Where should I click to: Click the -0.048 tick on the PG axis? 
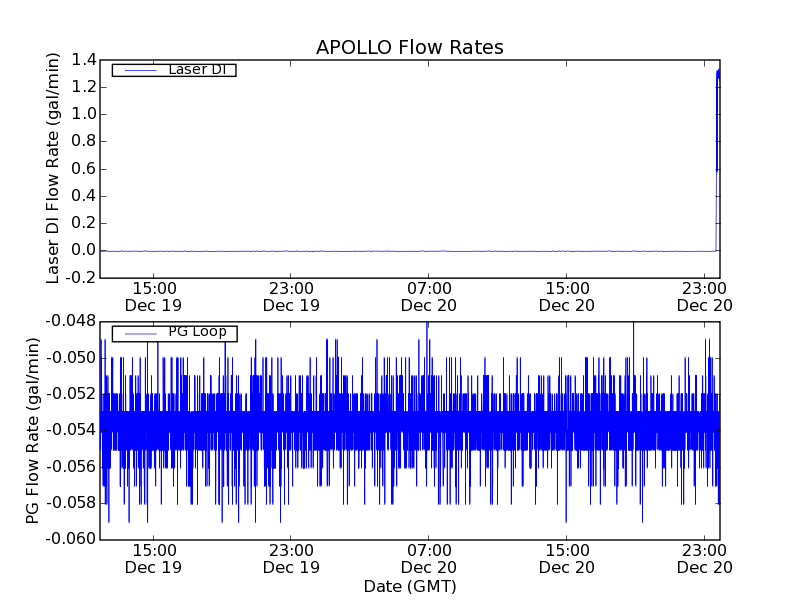[x=70, y=322]
